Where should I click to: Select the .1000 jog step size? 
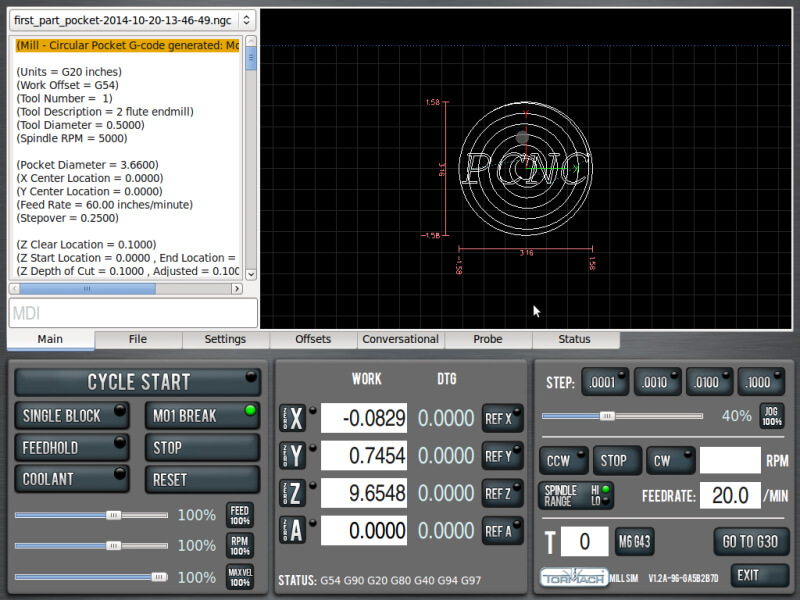coord(761,382)
